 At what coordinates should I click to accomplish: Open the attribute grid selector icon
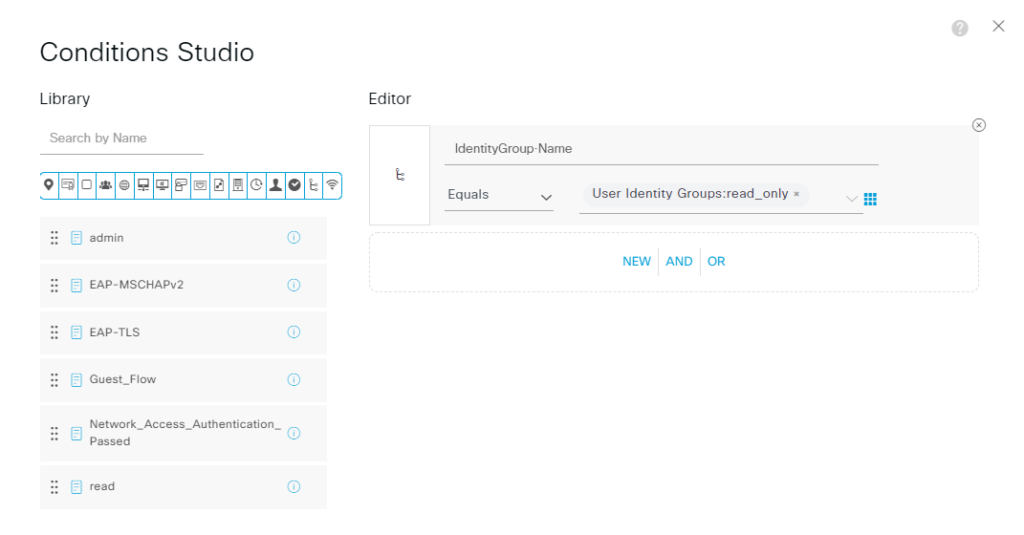[870, 199]
